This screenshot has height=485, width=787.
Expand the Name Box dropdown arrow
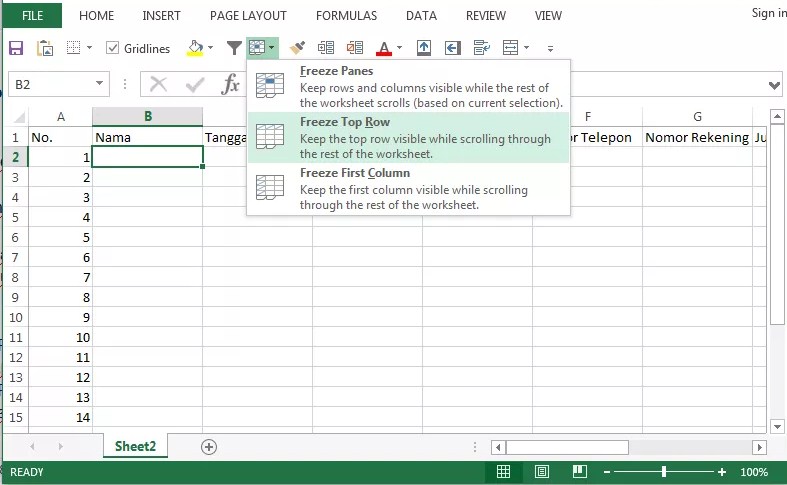tap(100, 85)
